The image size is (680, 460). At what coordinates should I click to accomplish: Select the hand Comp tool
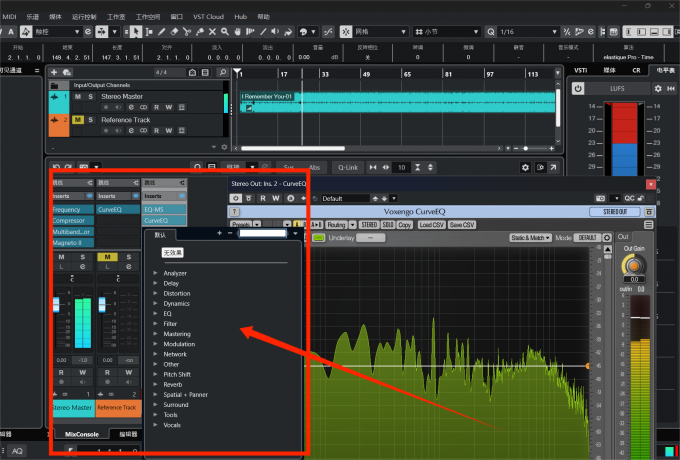237,32
